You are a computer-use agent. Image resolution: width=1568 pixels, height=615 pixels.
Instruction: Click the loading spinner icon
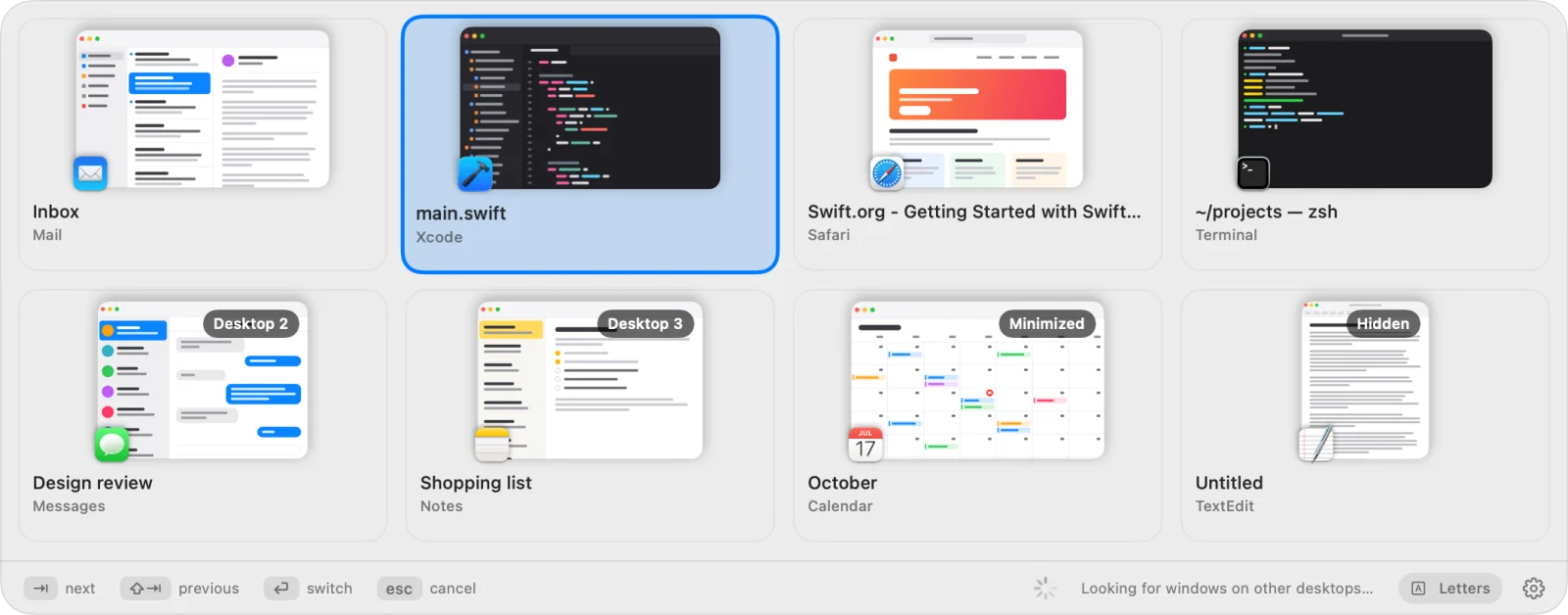point(1045,589)
